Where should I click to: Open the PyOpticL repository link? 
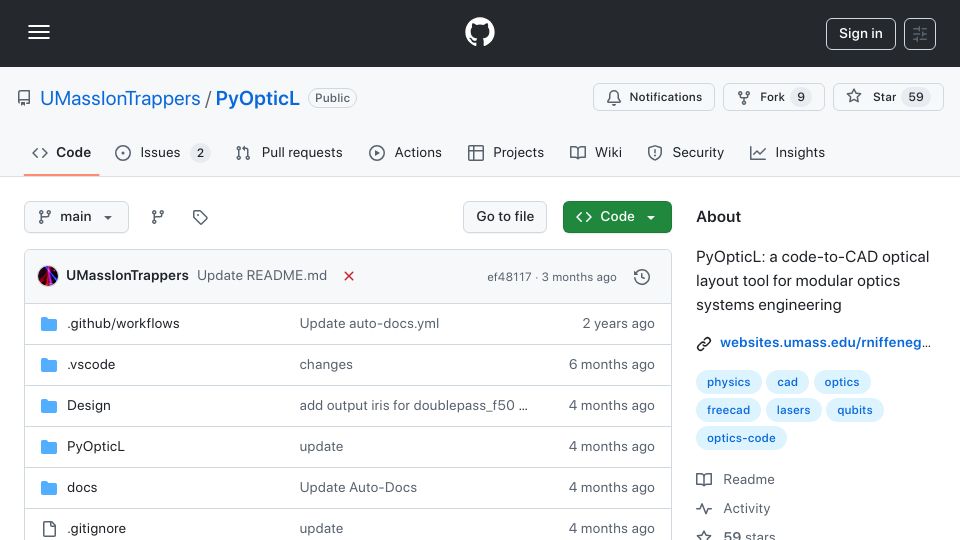(257, 99)
